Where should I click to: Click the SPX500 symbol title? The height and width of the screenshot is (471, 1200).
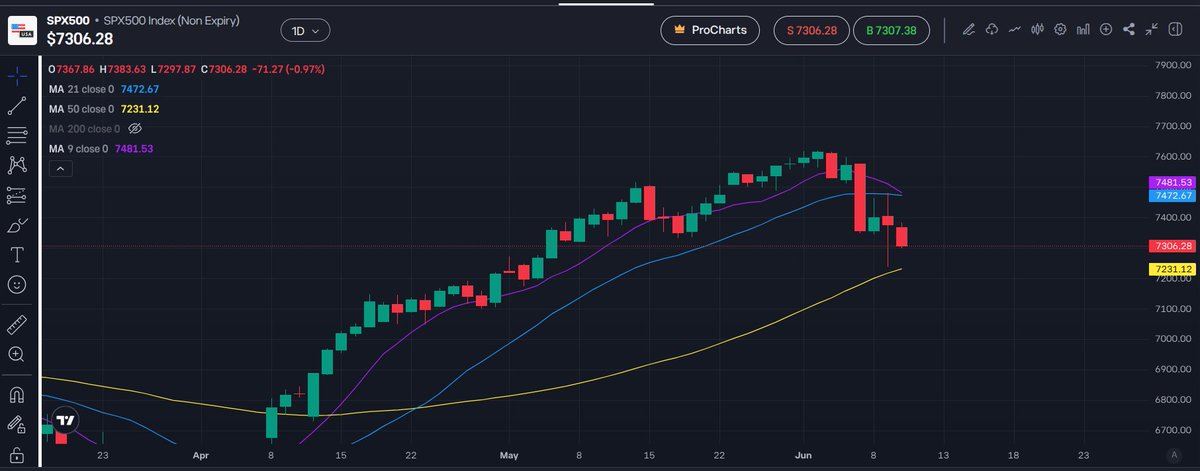pos(67,19)
